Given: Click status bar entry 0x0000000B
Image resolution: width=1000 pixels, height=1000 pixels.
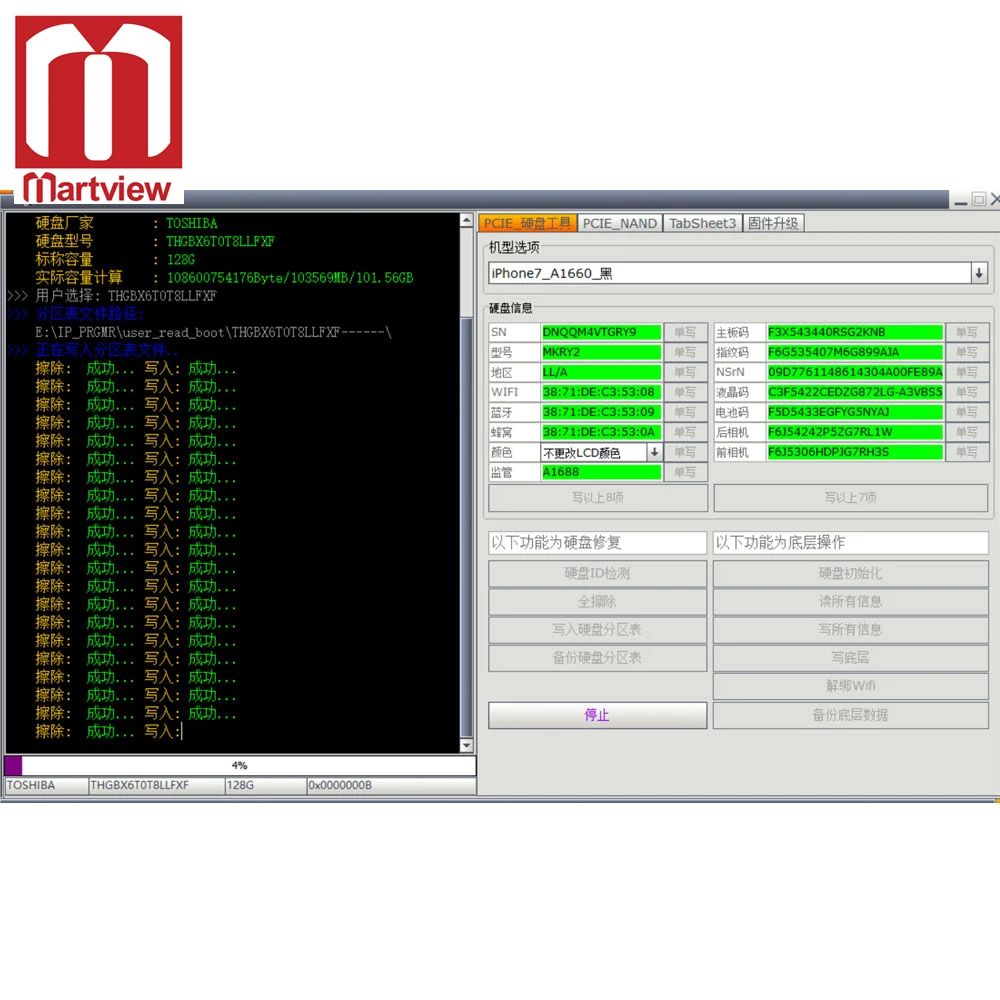Looking at the screenshot, I should (x=391, y=785).
